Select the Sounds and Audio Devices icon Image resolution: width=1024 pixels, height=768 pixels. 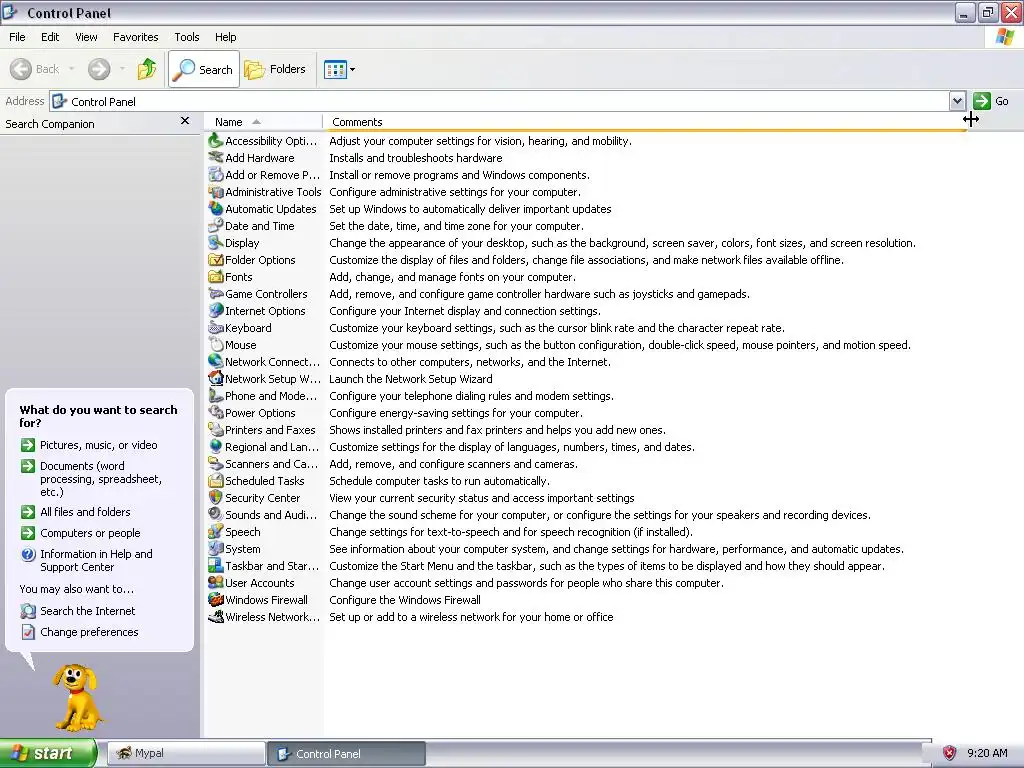click(x=216, y=514)
